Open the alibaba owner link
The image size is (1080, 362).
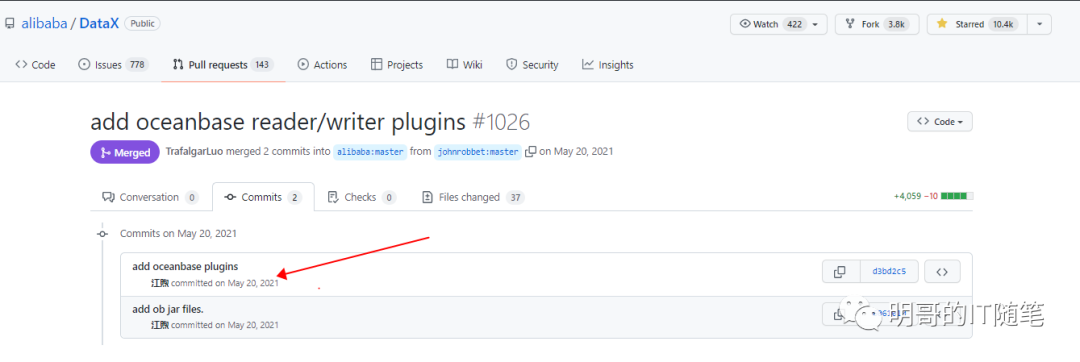44,24
